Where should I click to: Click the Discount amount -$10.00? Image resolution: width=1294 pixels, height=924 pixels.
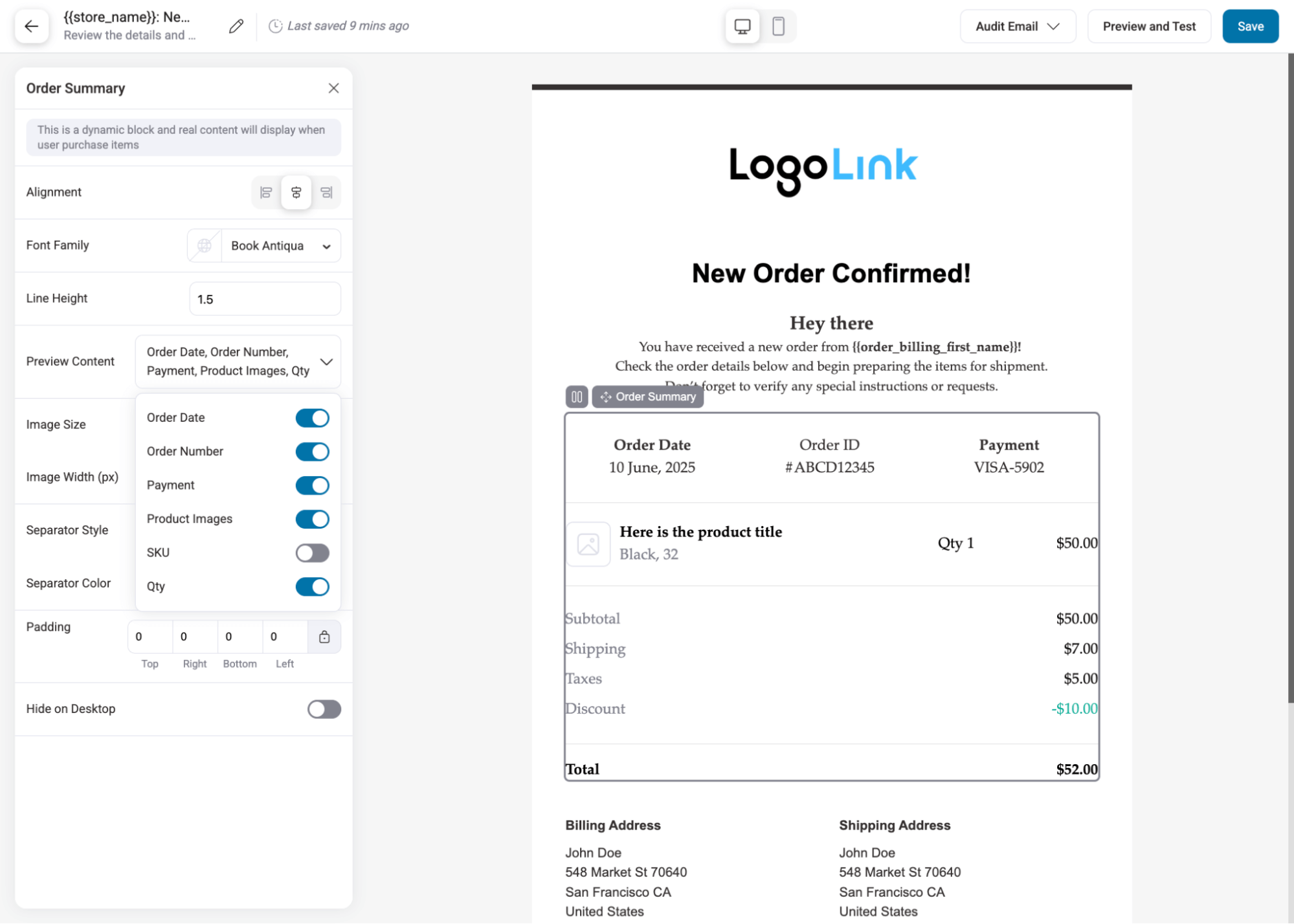coord(1073,709)
